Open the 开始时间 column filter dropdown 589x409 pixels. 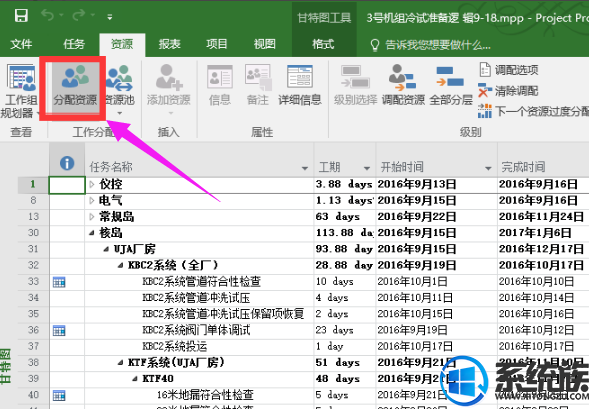point(488,168)
